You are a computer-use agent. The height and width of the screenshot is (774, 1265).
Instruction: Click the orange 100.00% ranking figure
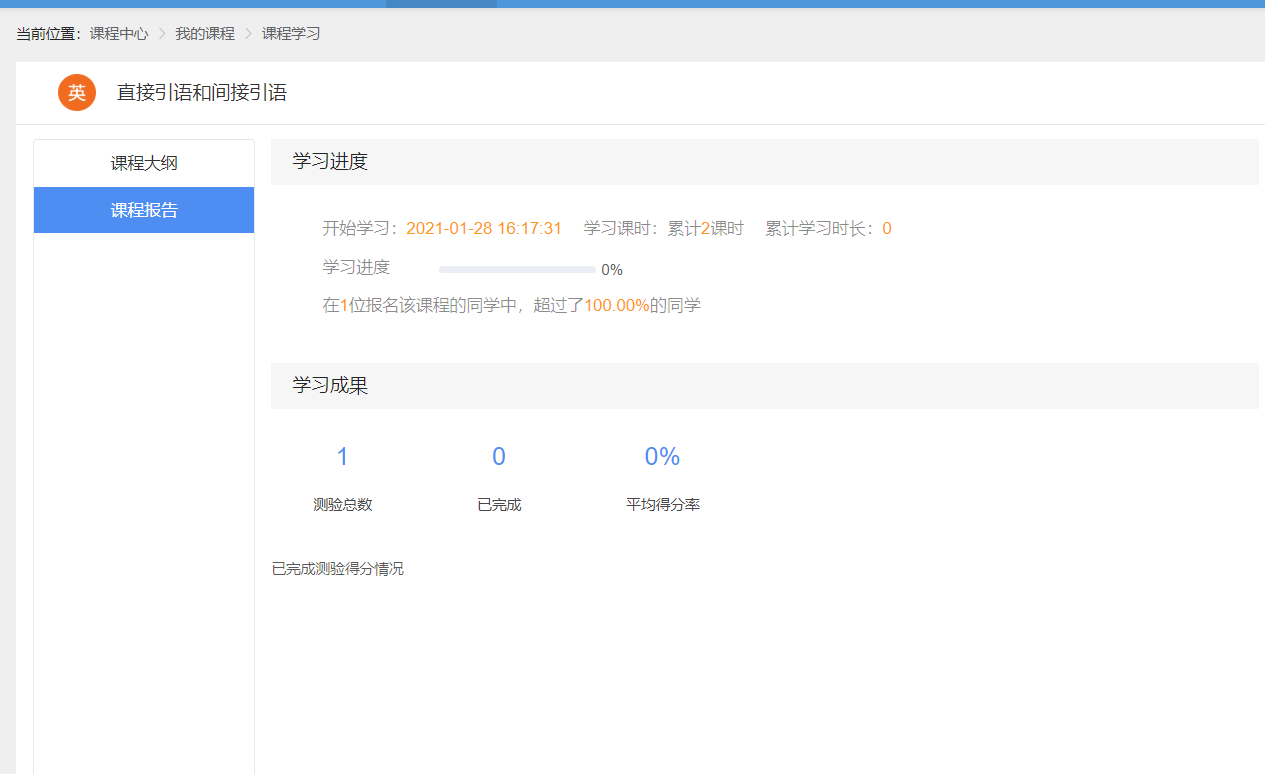617,306
